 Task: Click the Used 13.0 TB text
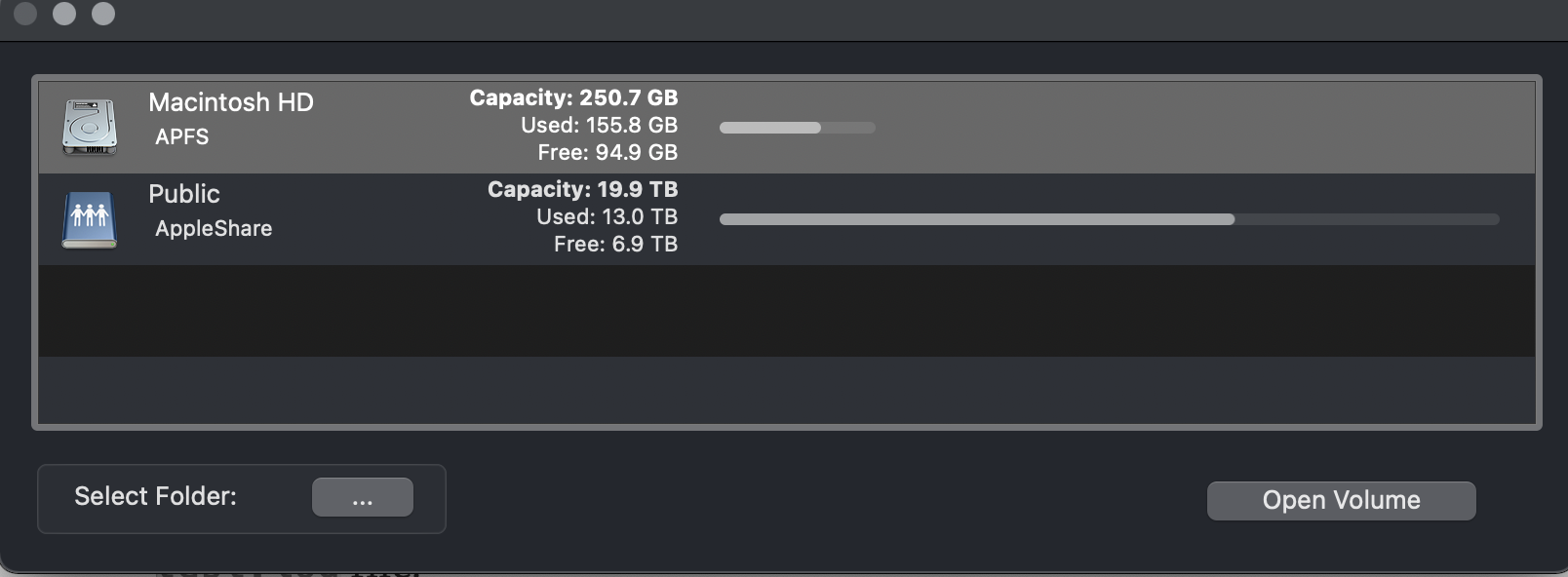click(x=607, y=217)
